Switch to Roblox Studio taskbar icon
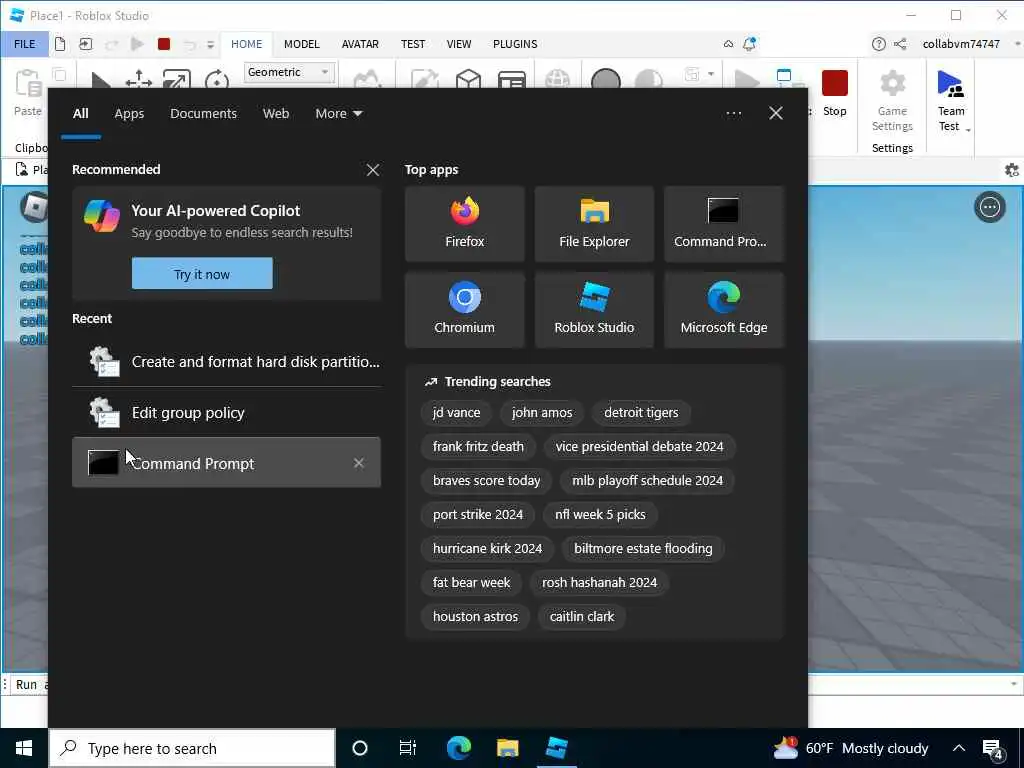This screenshot has width=1024, height=768. pos(556,748)
